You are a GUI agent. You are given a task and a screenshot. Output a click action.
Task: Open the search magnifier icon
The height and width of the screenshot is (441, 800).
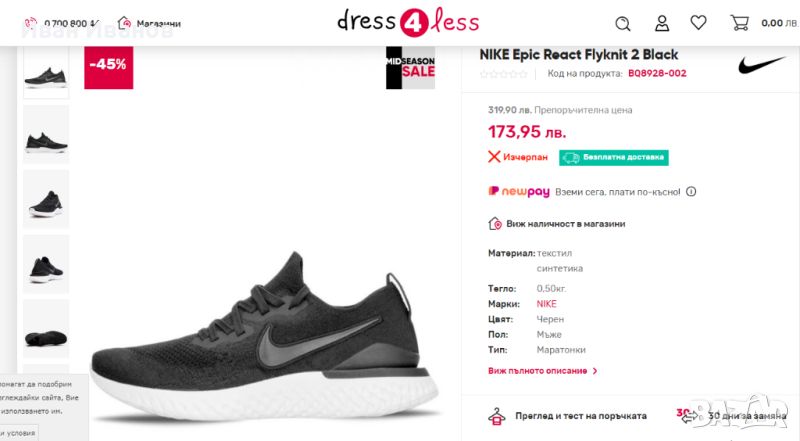tap(622, 23)
